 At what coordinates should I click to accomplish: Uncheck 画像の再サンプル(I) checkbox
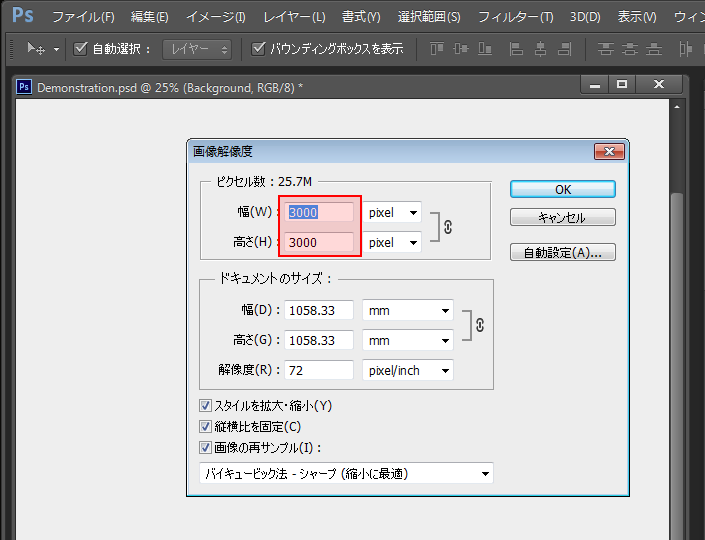point(205,447)
